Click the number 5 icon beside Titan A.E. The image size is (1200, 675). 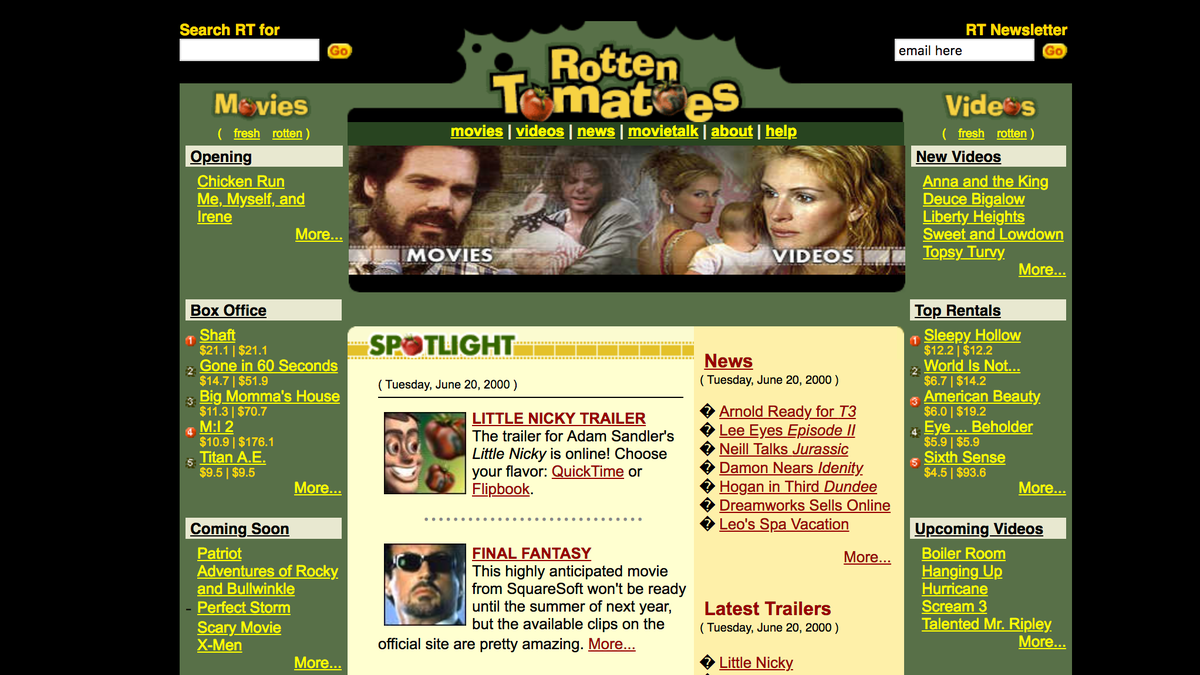[190, 462]
